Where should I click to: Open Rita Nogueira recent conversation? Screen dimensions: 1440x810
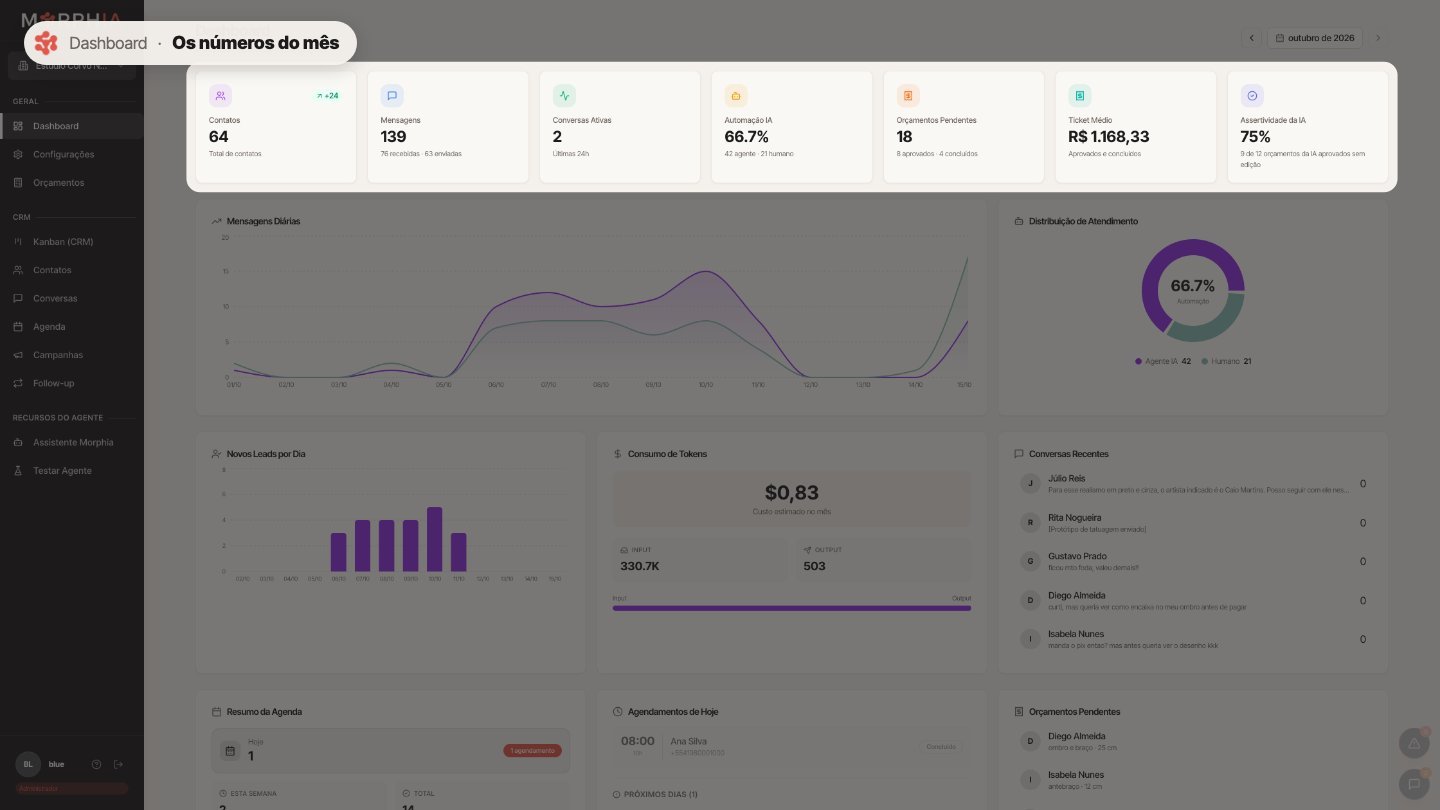pyautogui.click(x=1193, y=523)
